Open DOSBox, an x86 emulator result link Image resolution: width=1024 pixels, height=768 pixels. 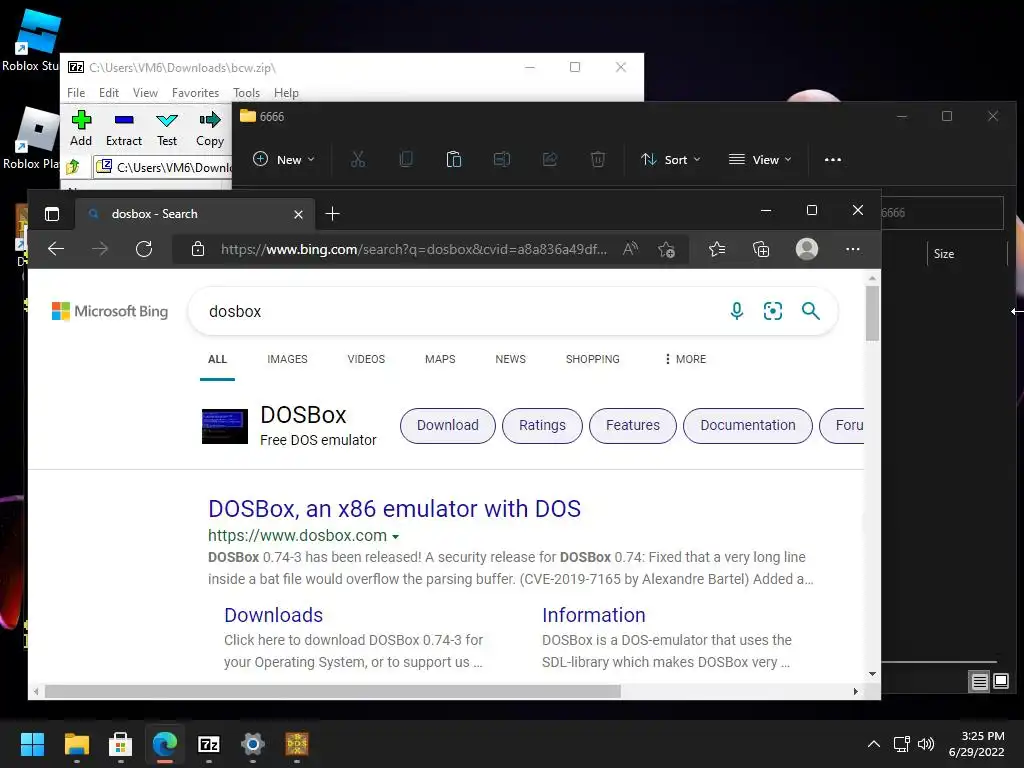(394, 509)
